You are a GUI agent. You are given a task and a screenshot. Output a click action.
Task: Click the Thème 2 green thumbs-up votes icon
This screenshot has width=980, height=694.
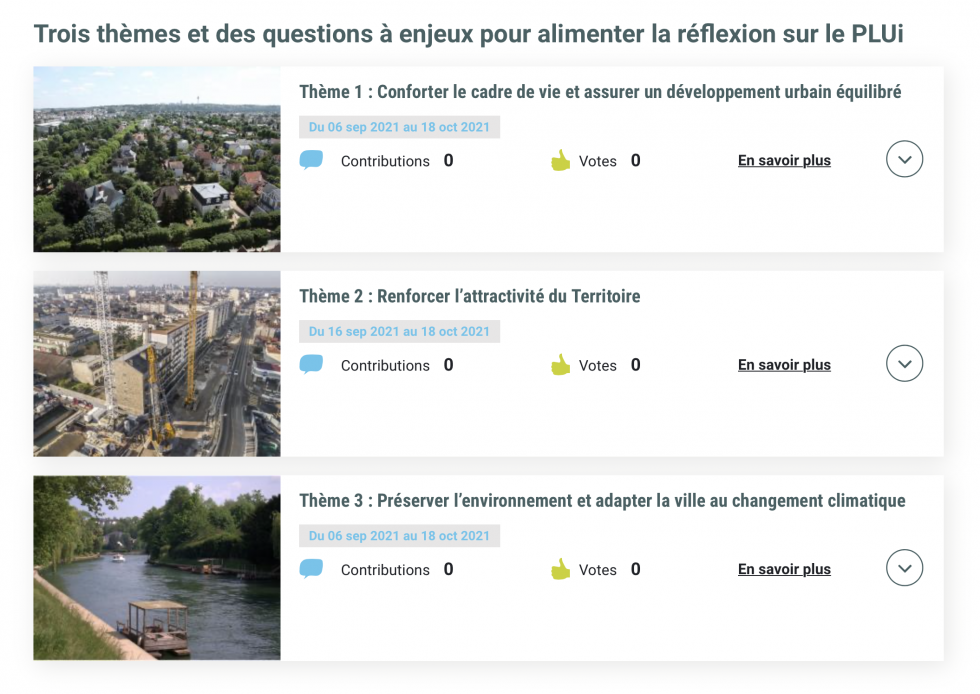560,365
